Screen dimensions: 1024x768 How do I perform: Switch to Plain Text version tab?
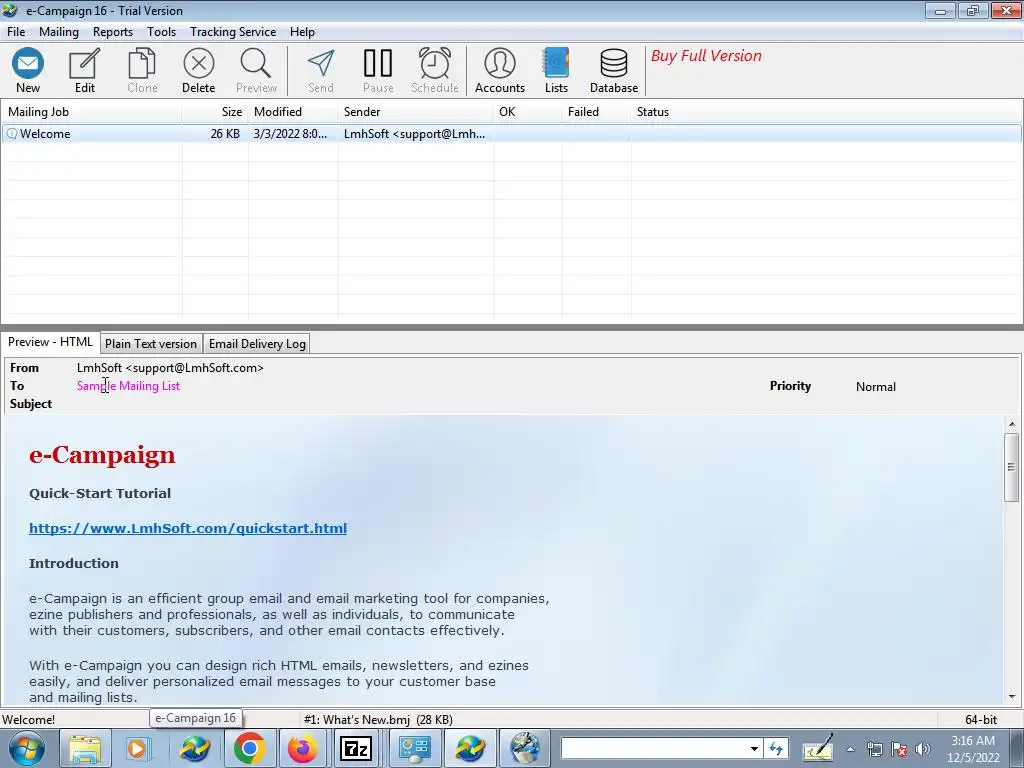click(151, 344)
